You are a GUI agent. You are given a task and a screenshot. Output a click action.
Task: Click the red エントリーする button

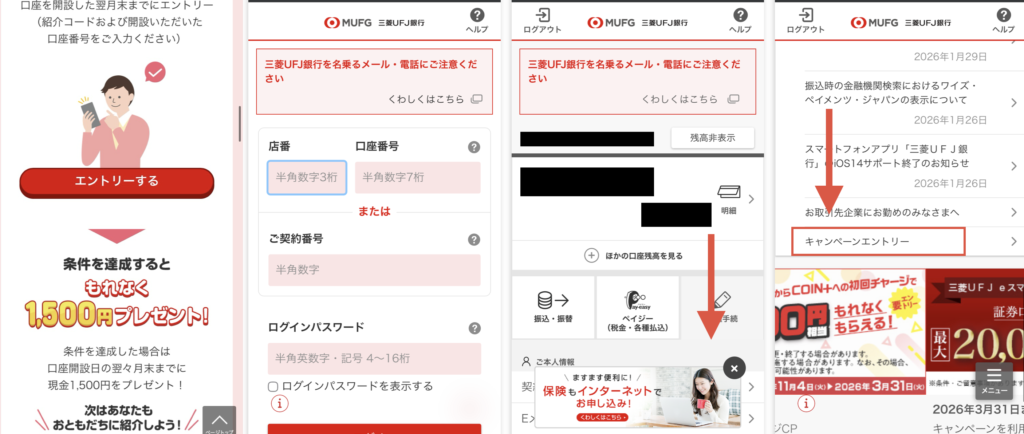coord(116,182)
